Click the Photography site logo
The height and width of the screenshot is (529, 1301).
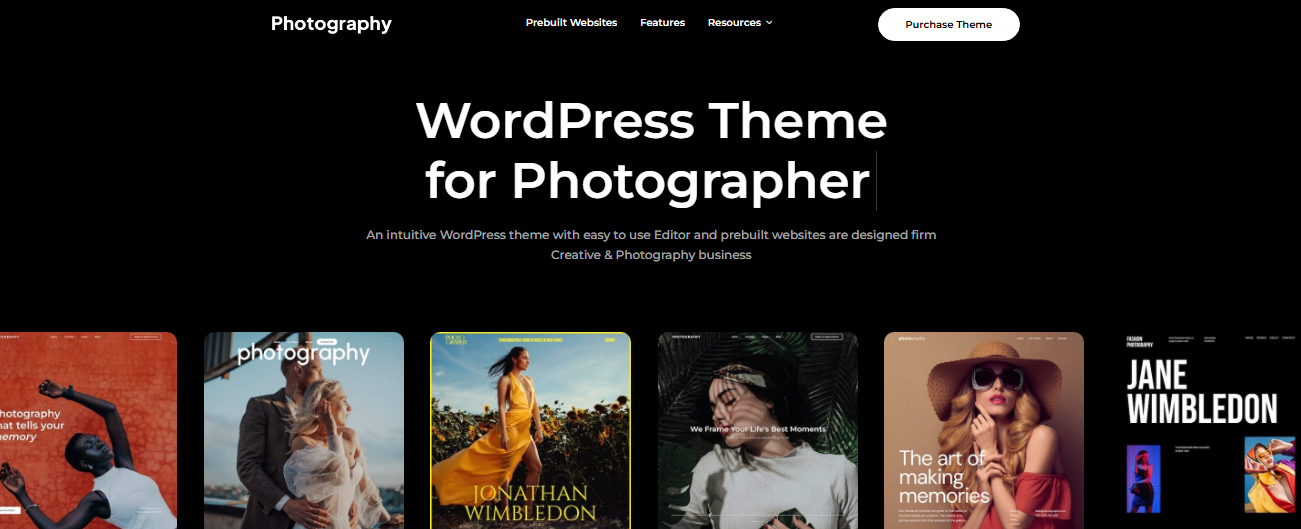click(x=331, y=24)
